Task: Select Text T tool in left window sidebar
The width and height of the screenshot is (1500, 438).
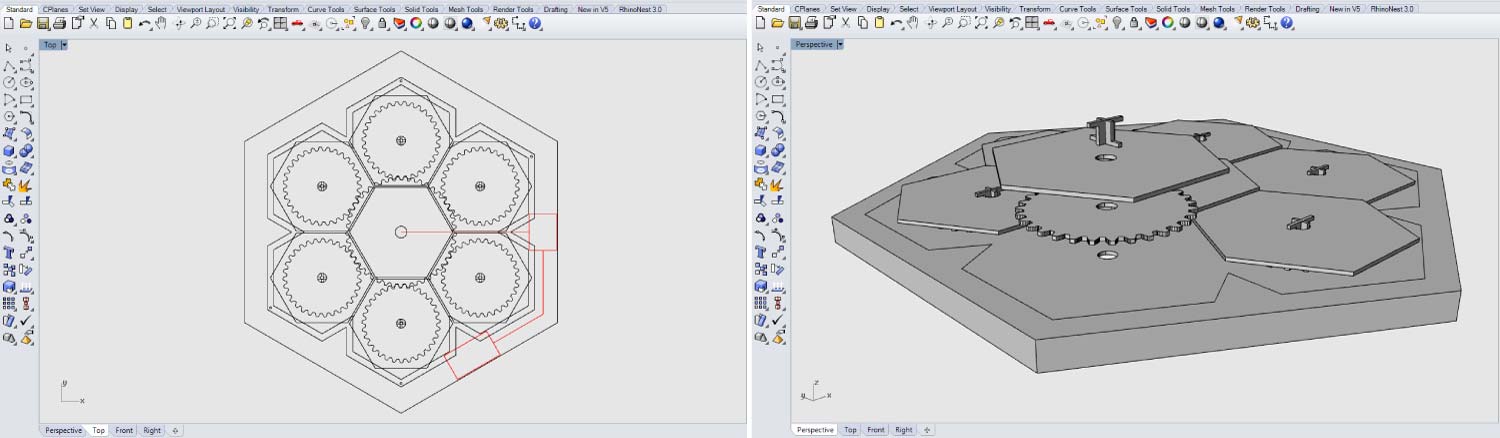Action: 9,252
